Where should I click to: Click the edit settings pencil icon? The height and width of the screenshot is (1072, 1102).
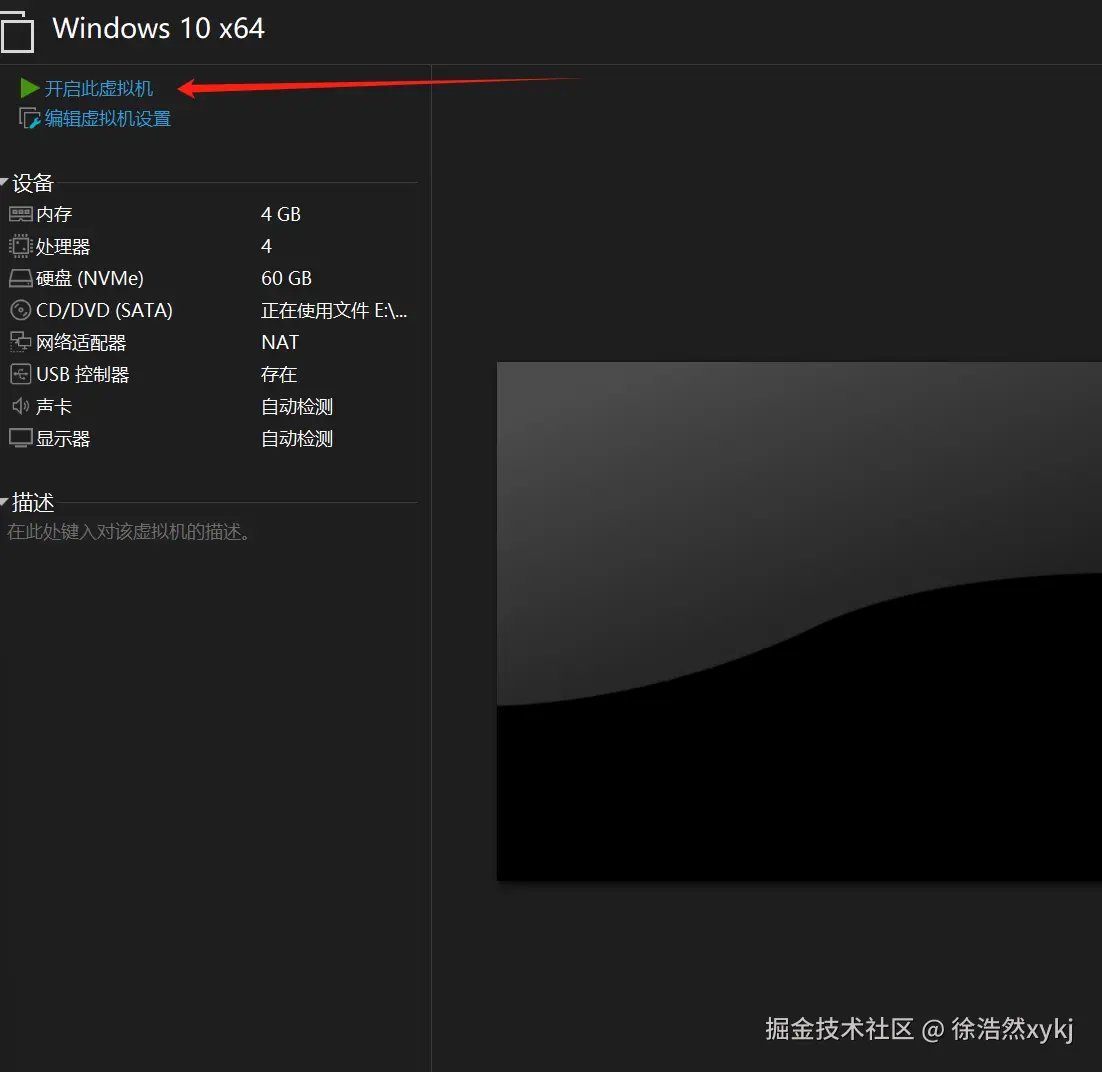click(30, 118)
